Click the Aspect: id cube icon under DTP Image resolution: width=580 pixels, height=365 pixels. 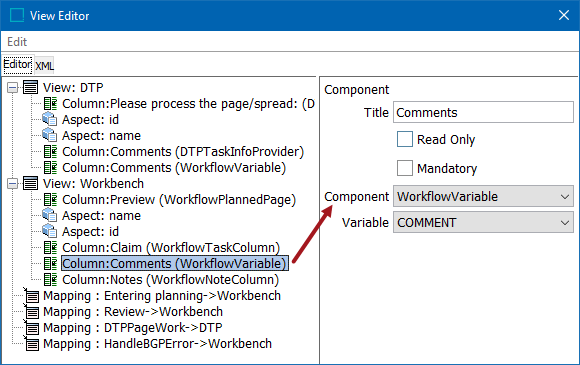click(x=50, y=119)
